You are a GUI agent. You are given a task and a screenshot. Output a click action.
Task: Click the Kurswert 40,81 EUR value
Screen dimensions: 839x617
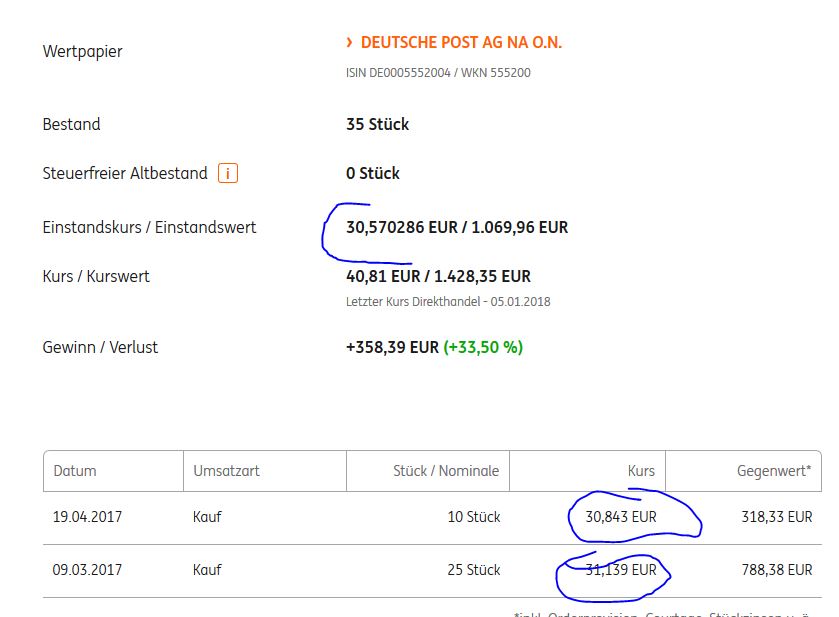[383, 276]
